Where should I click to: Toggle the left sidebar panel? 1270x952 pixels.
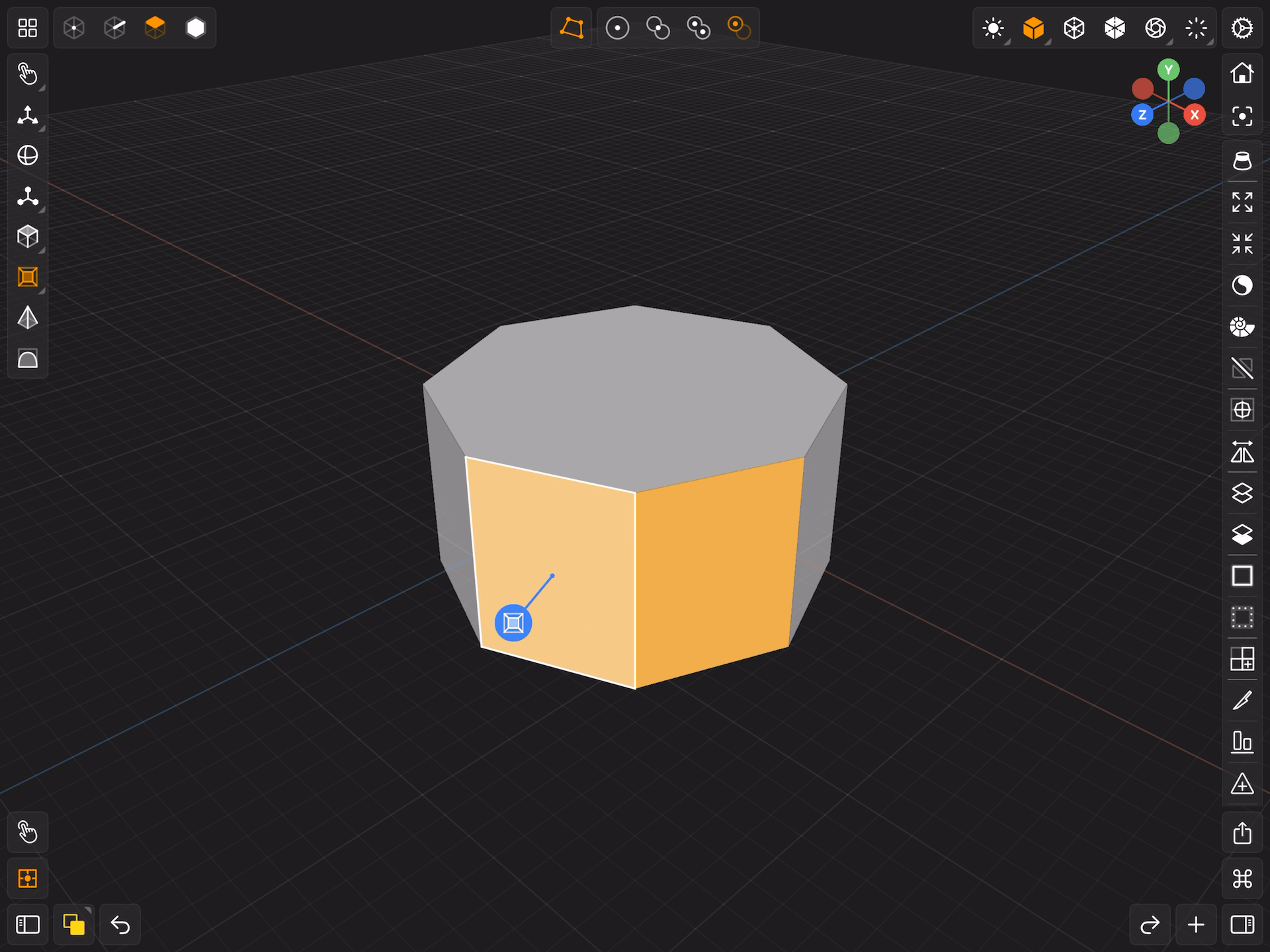[27, 924]
